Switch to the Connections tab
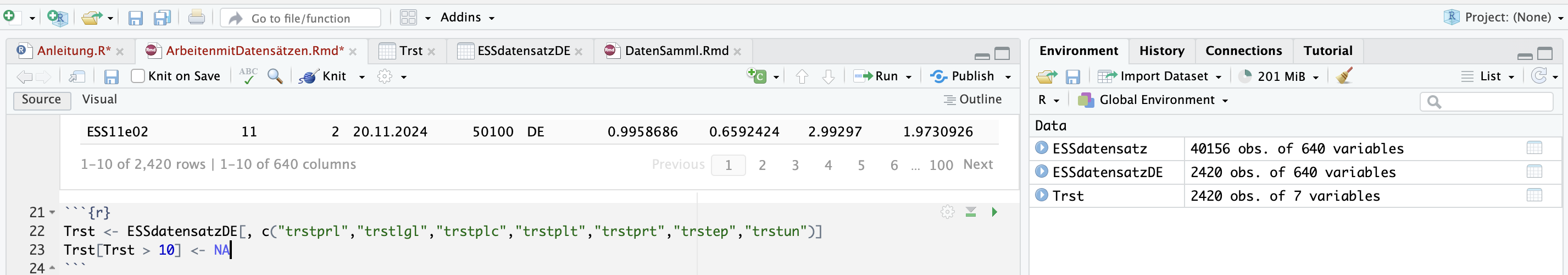The image size is (1568, 275). coord(1243,51)
